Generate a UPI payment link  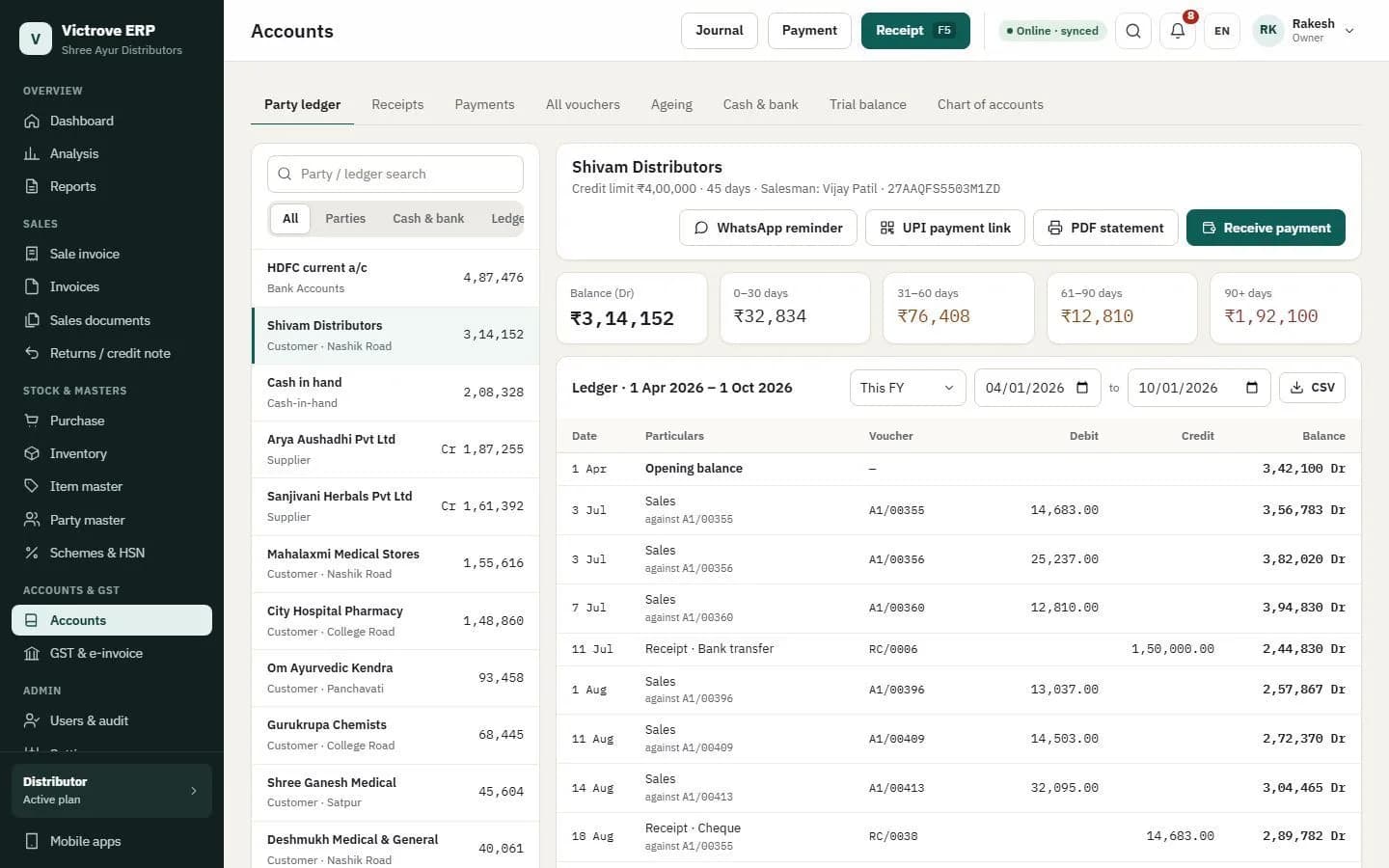click(x=945, y=228)
